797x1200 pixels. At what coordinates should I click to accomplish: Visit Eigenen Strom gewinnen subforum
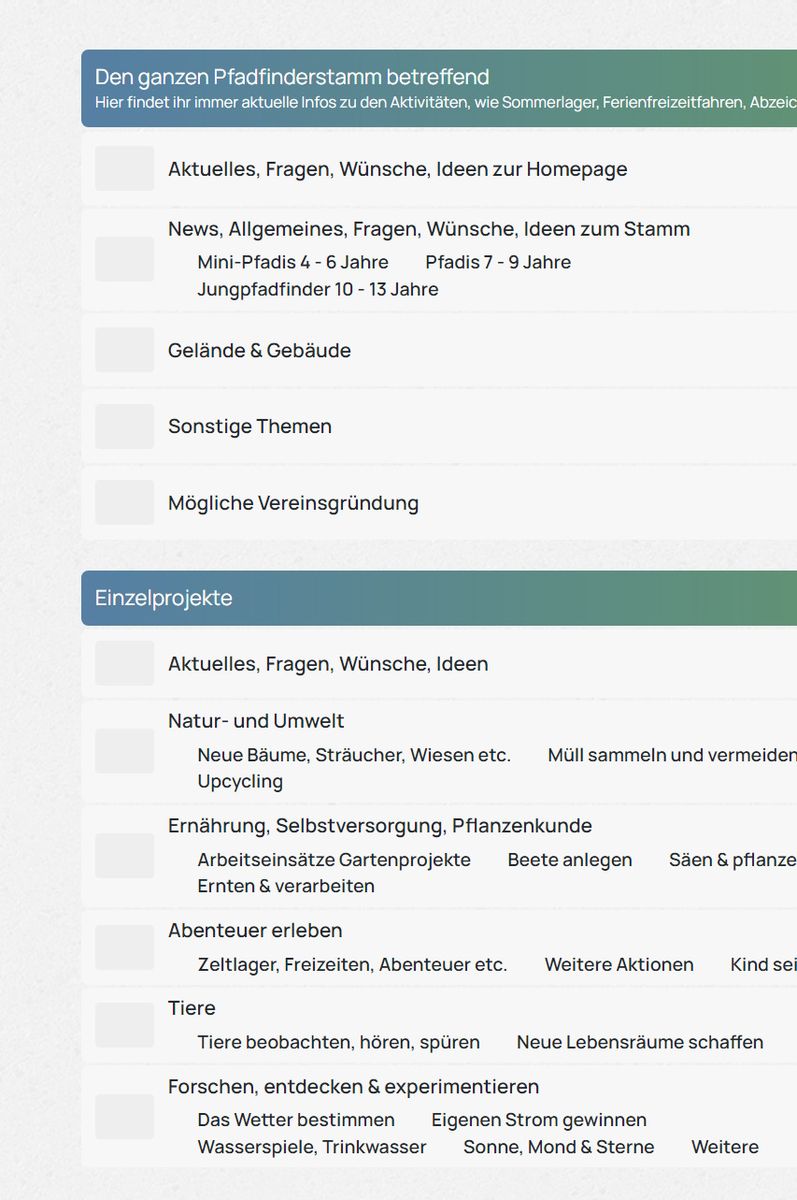539,1120
